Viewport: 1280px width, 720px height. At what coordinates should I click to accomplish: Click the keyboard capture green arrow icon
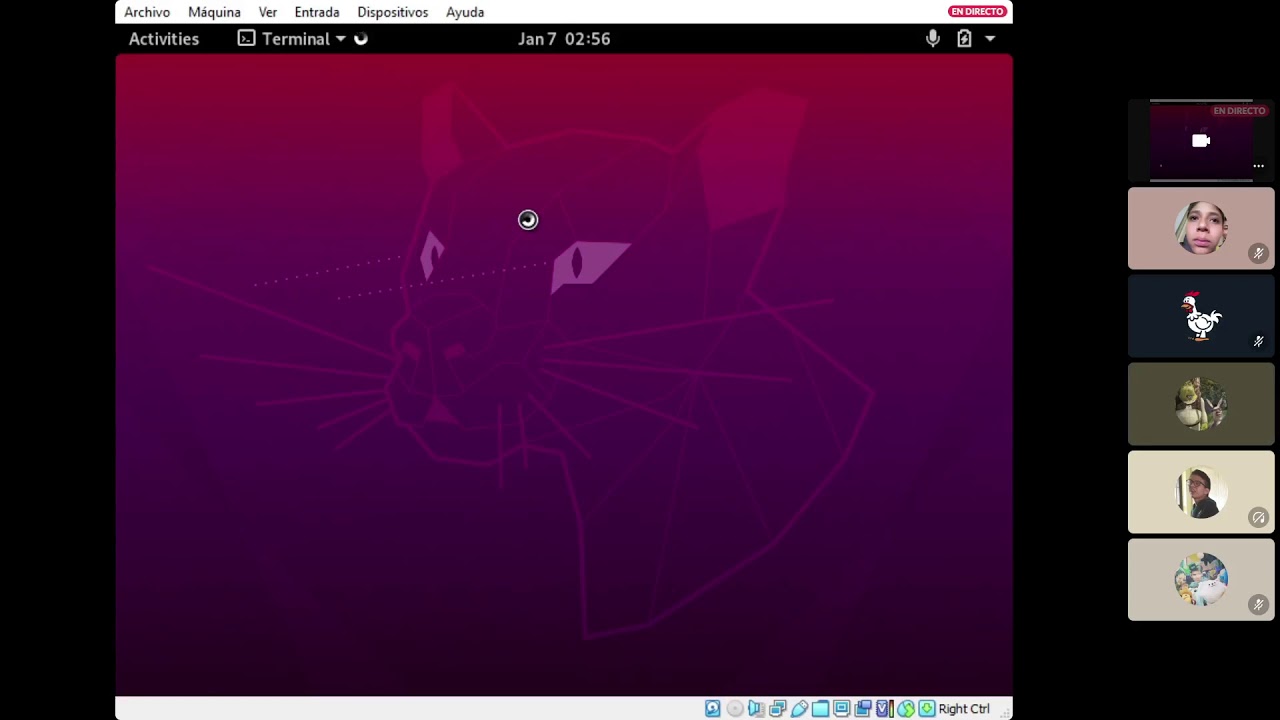pyautogui.click(x=927, y=708)
